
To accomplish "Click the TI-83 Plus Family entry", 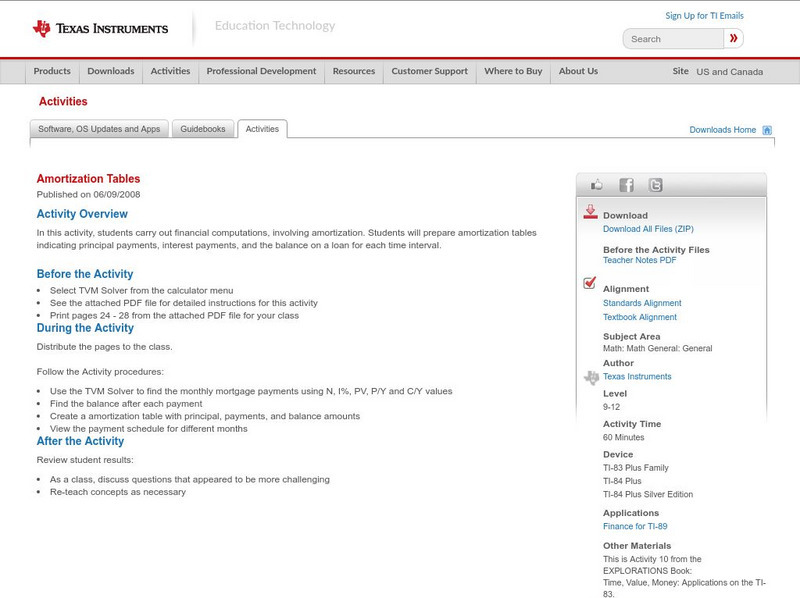I will (x=636, y=468).
